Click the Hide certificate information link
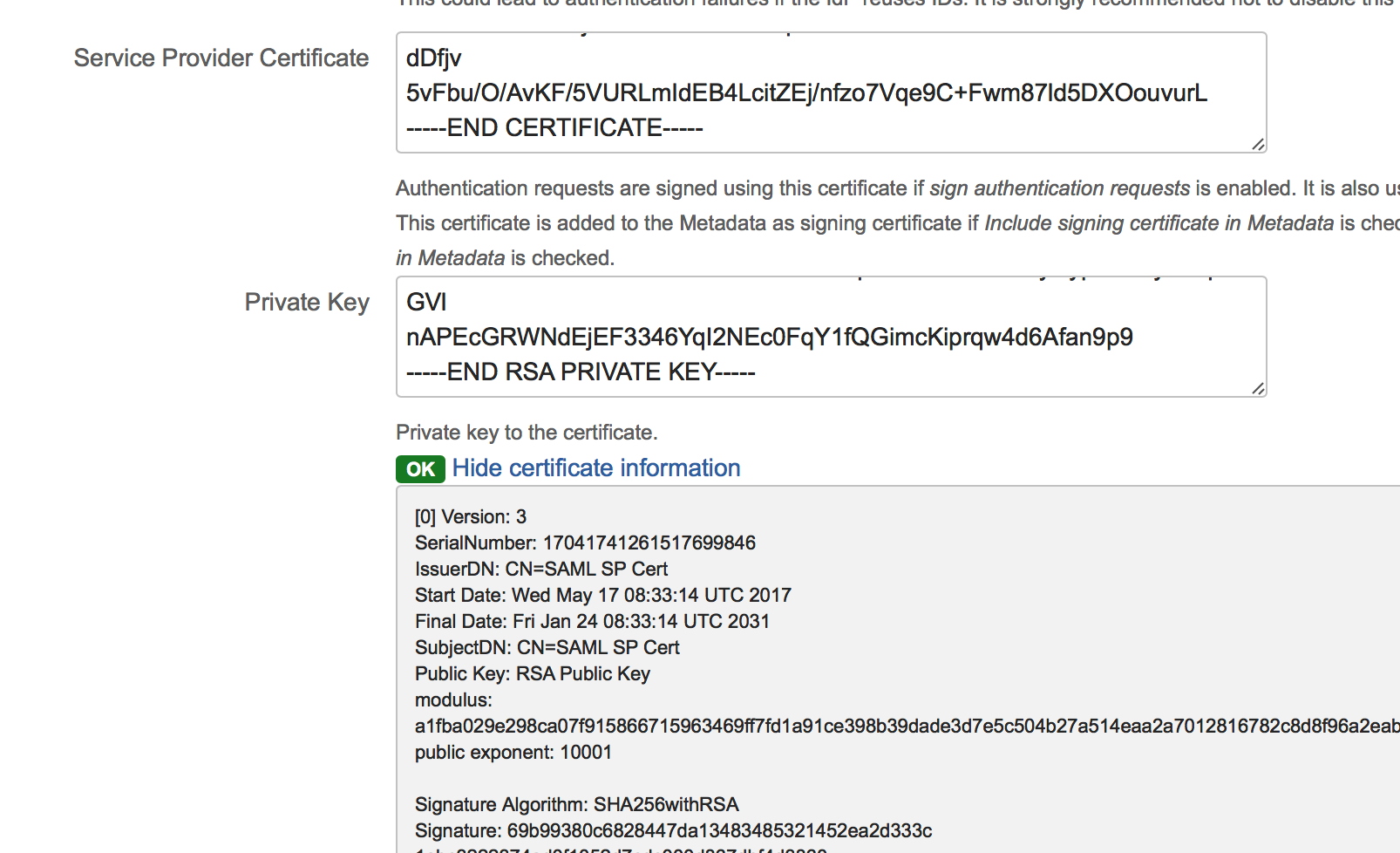This screenshot has height=853, width=1400. click(596, 468)
